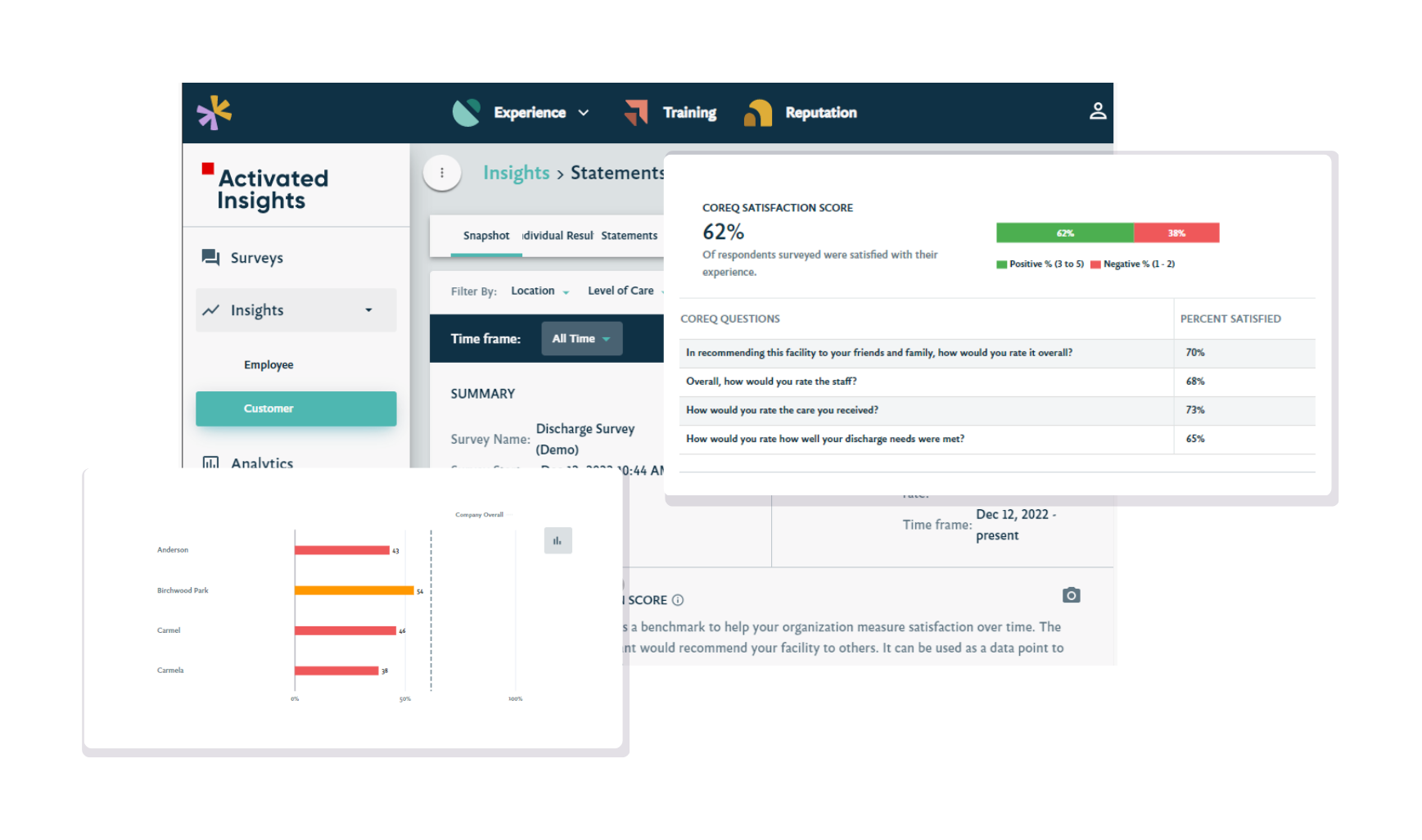Click the Surveys chat bubble icon

coord(210,258)
